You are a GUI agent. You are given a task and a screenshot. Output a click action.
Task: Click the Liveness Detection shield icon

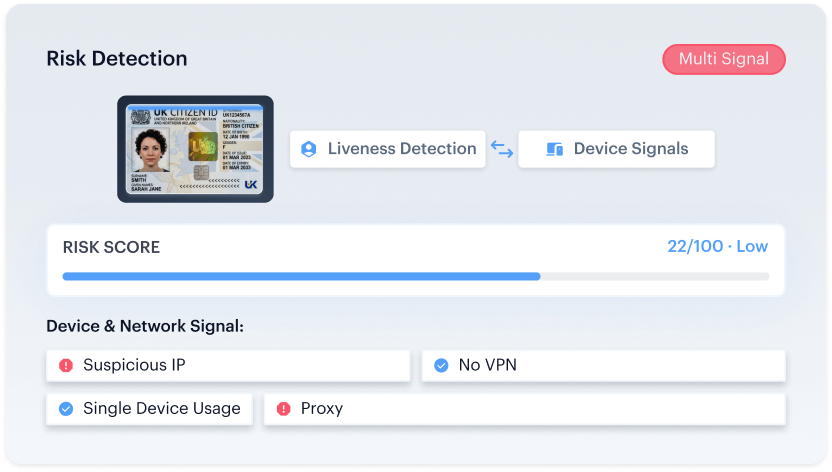[x=308, y=149]
